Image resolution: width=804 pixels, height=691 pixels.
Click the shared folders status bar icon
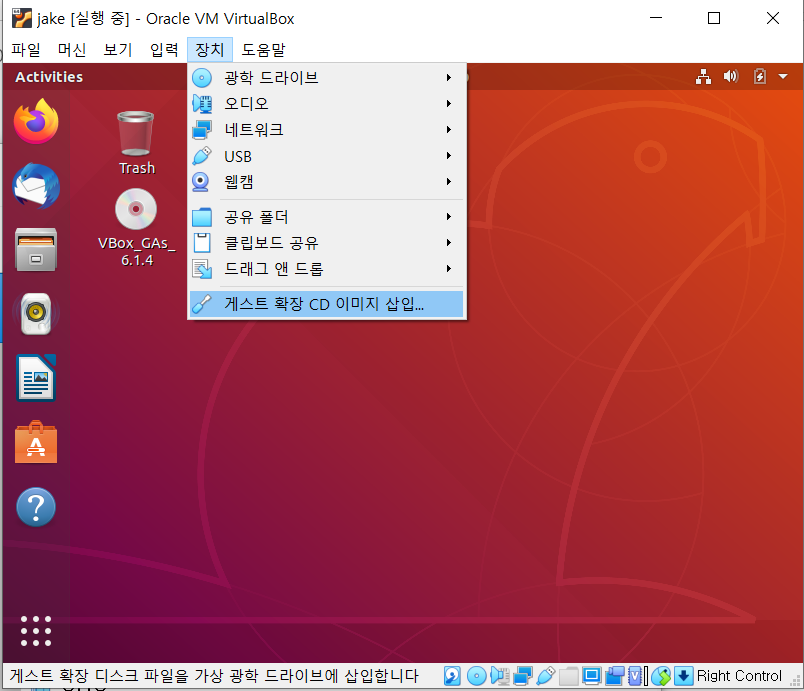click(x=569, y=676)
